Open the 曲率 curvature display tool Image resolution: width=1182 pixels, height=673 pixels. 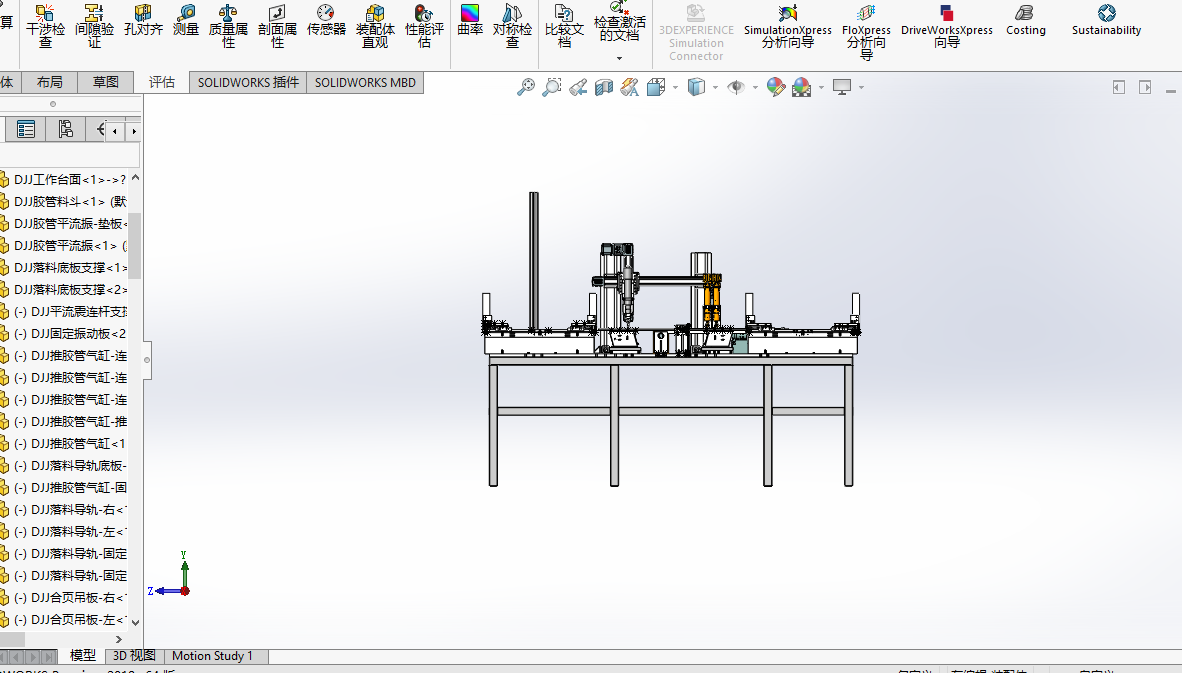pos(470,22)
